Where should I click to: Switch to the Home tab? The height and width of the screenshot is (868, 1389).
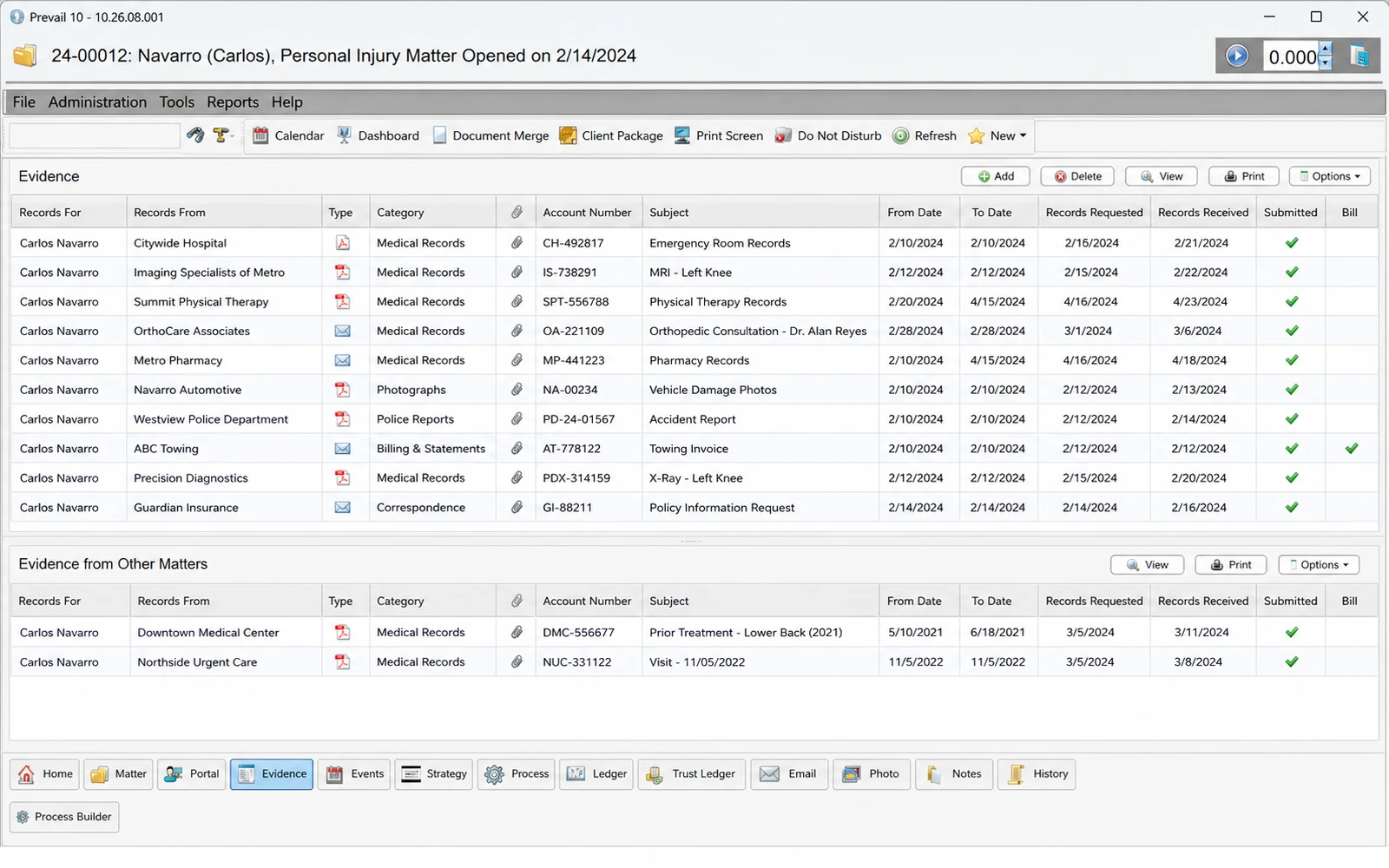(45, 774)
